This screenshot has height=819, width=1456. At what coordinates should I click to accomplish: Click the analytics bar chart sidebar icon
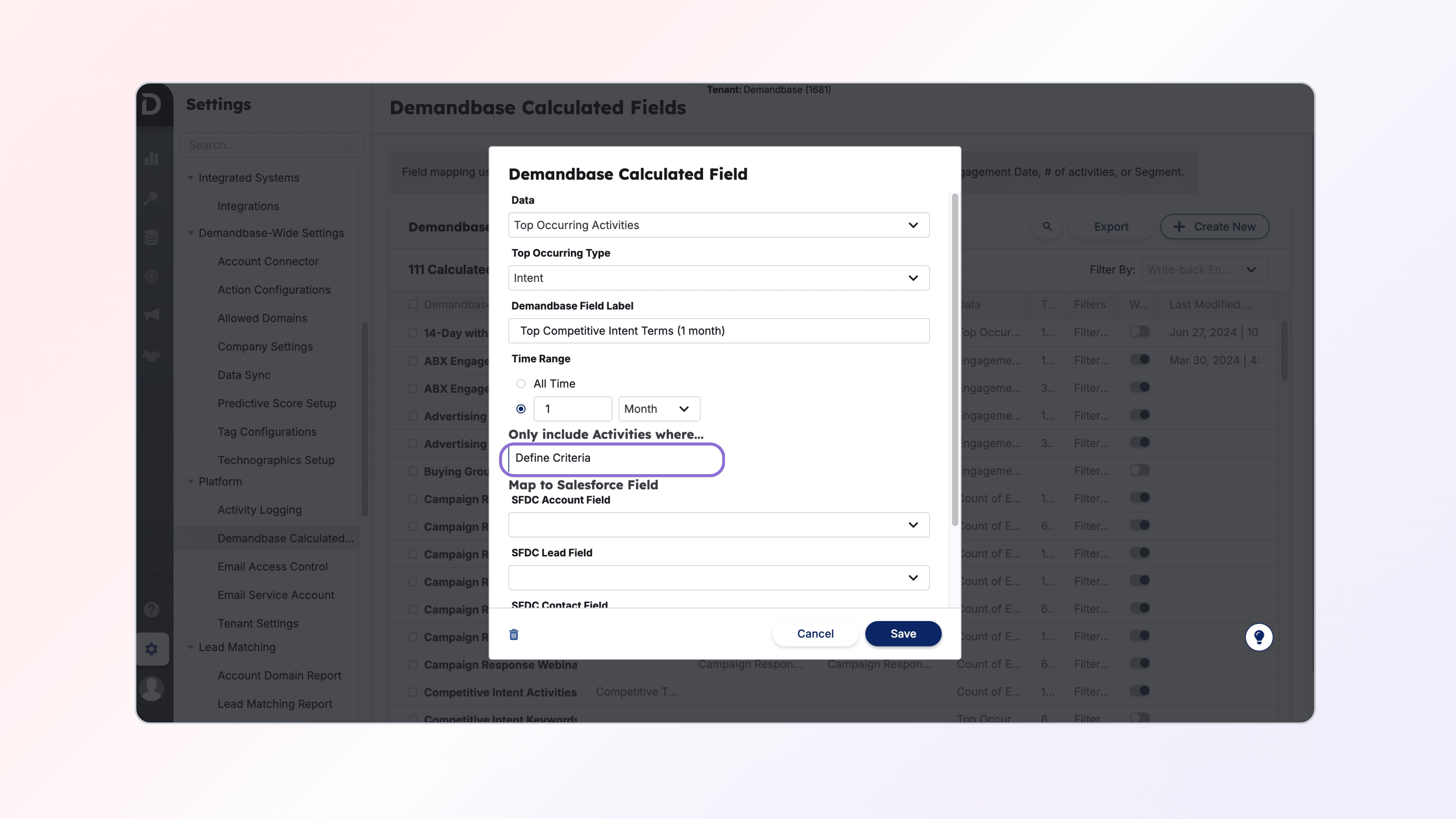(152, 159)
